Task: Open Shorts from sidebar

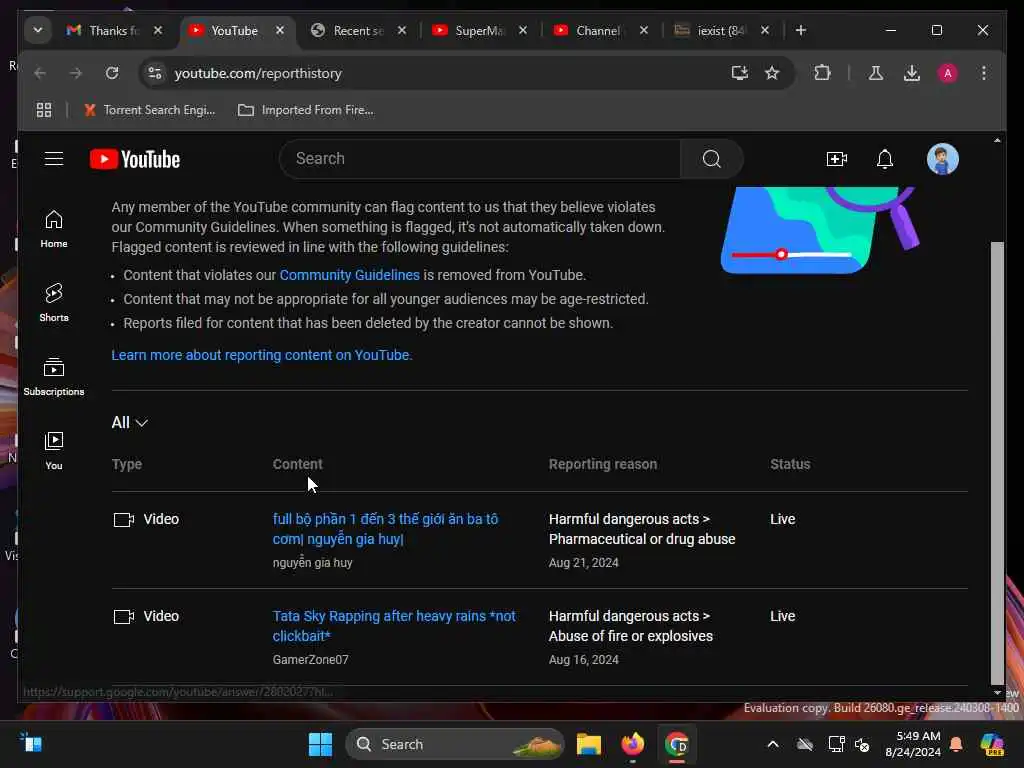Action: [54, 302]
